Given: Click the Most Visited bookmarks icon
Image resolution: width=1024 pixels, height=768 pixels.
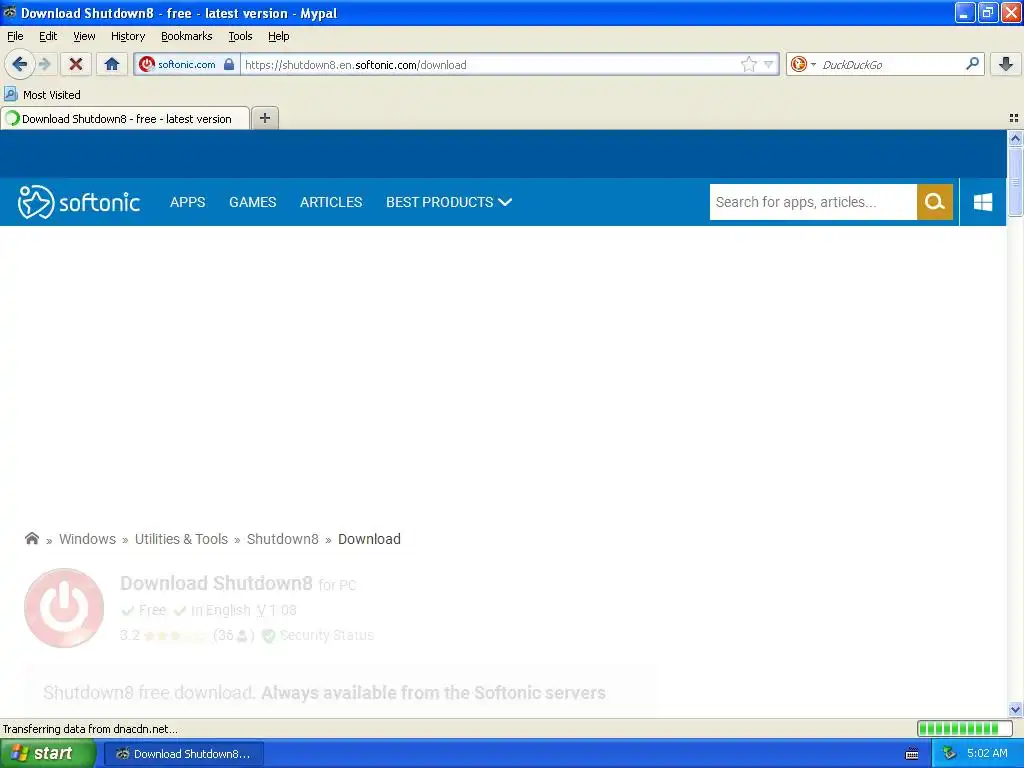Looking at the screenshot, I should point(10,94).
